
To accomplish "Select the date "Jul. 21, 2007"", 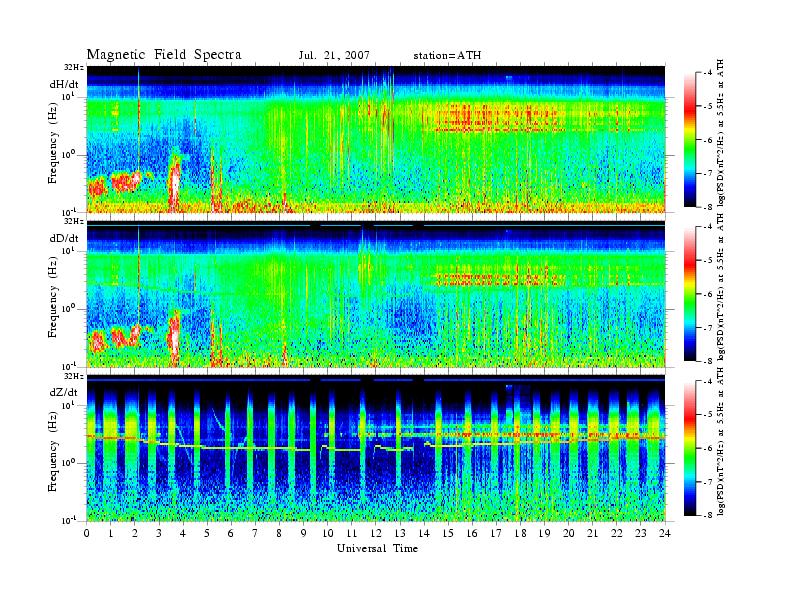I will coord(334,55).
